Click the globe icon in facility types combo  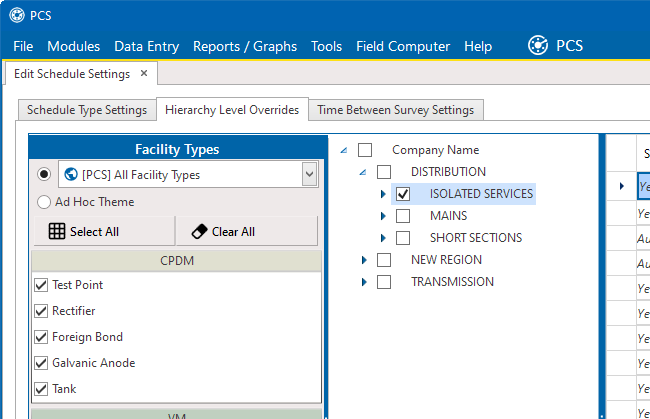71,174
